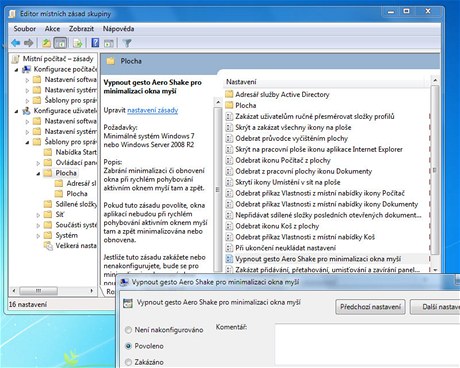Select 'Odebrat z pracovní plochy ikonu Dokumenty'
The image size is (460, 368).
(x=304, y=171)
